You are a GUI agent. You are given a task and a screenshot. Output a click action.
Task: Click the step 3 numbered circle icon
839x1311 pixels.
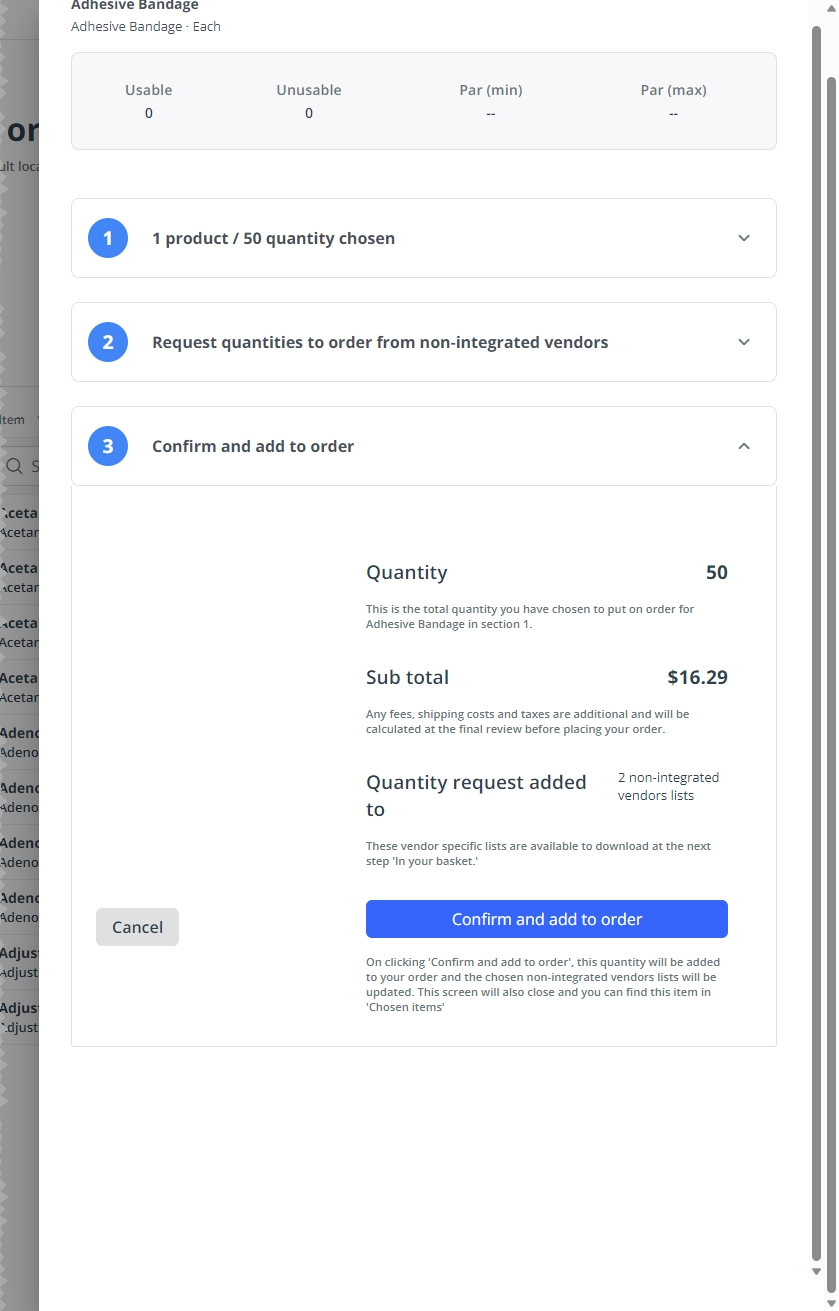[x=108, y=446]
